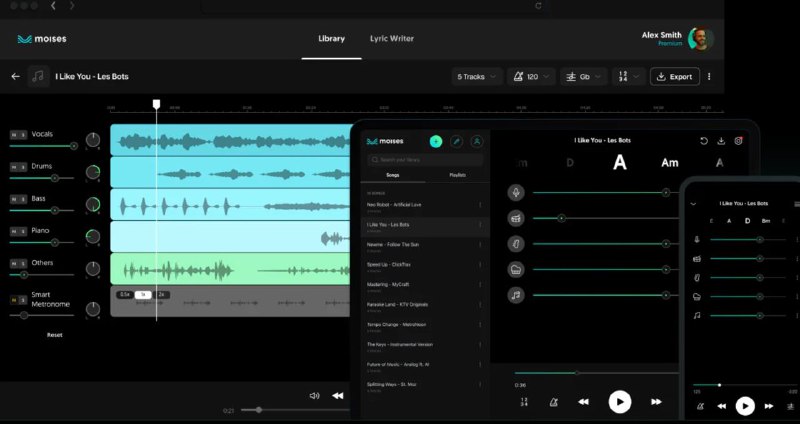Click the drums icon on the phone
The image size is (800, 424).
pos(697,259)
